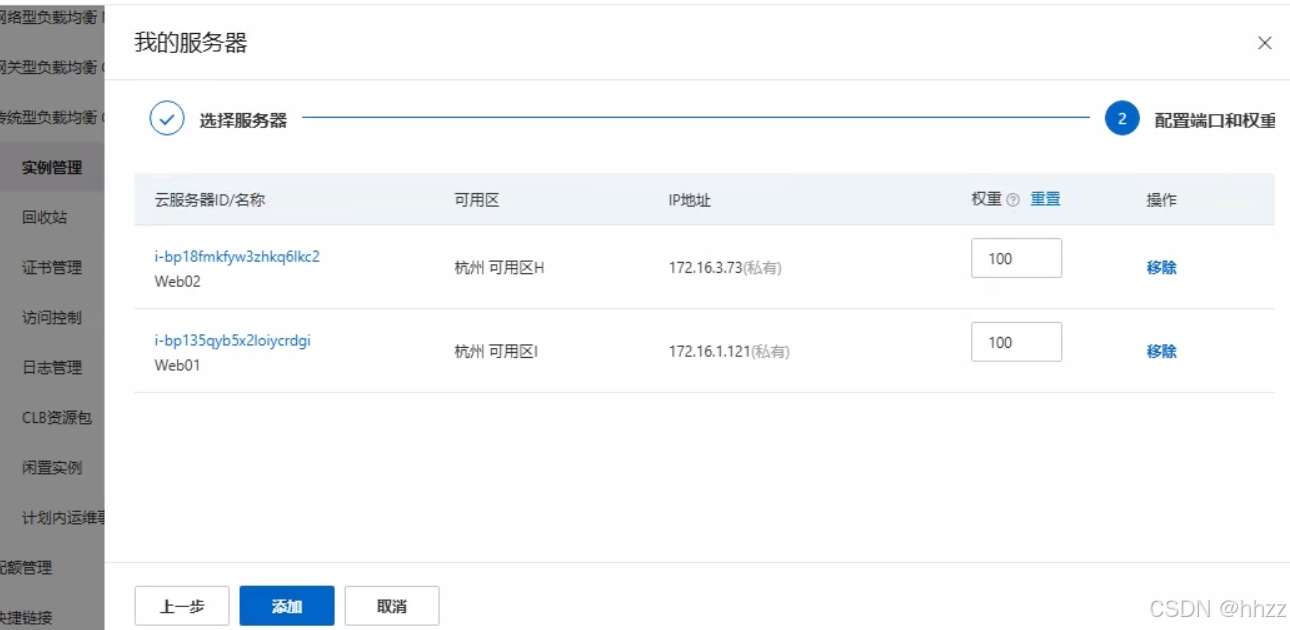
Task: Click the IP地址 column header
Action: (690, 199)
